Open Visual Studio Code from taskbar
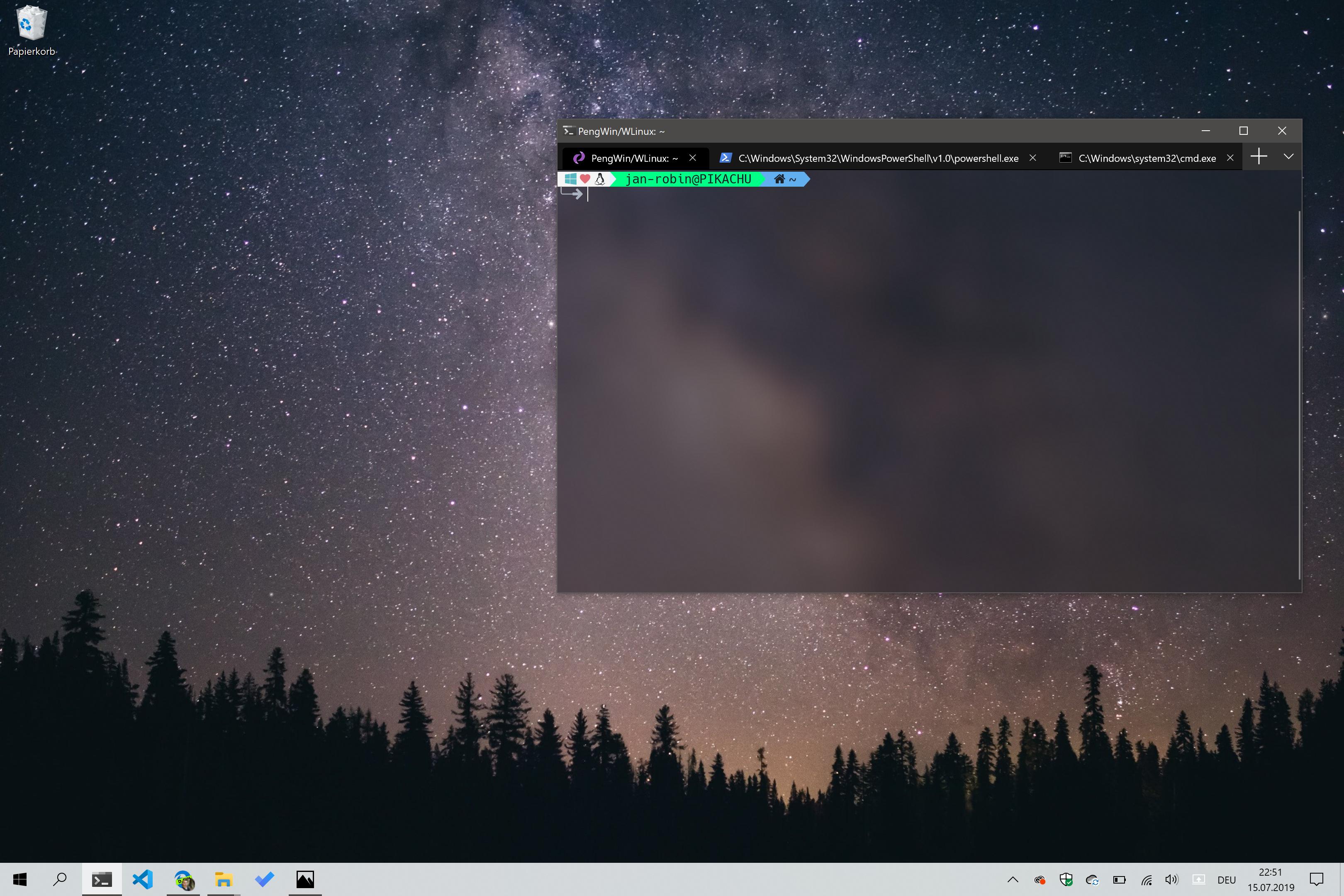Viewport: 1344px width, 896px height. [142, 879]
